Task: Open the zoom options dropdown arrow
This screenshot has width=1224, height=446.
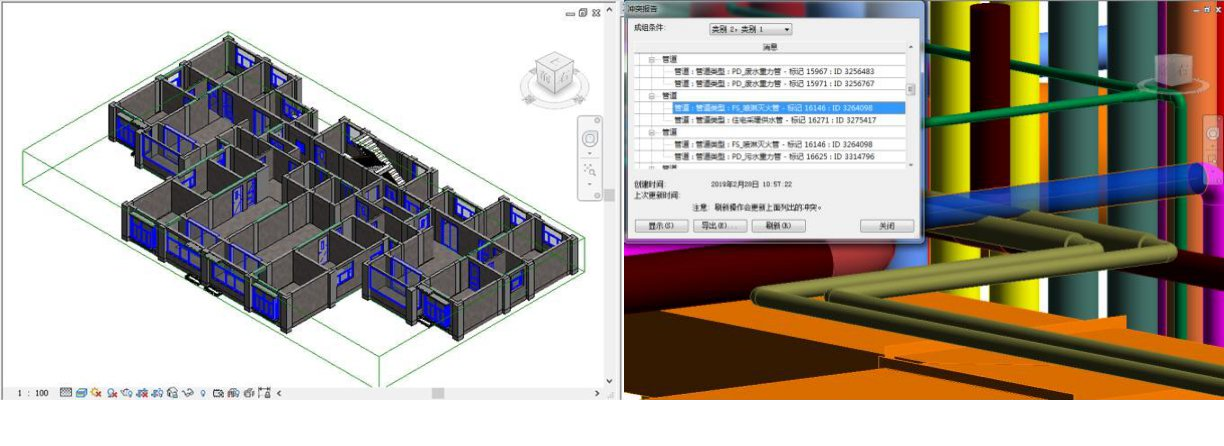Action: click(x=589, y=184)
